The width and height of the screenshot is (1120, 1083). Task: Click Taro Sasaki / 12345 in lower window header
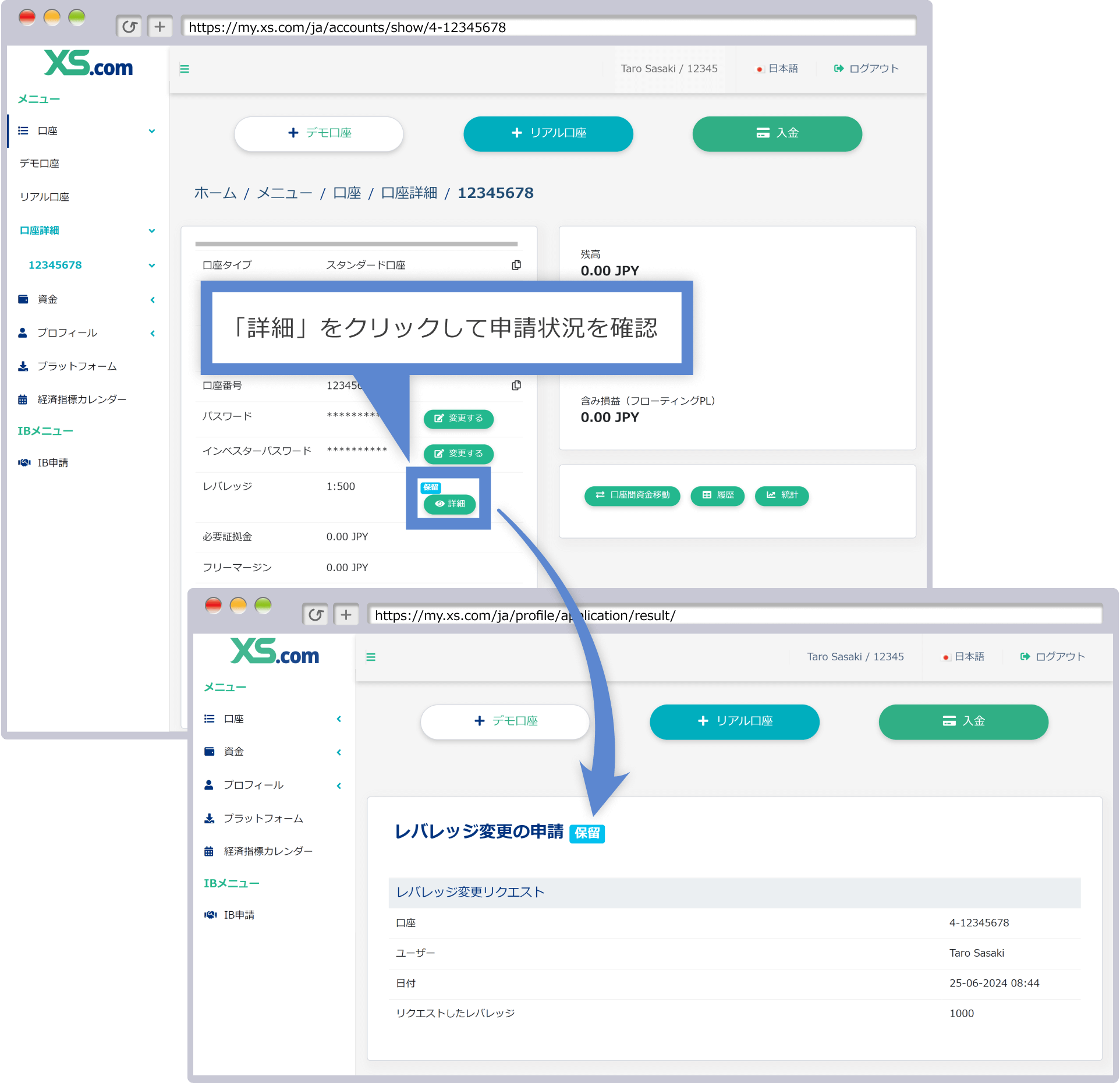[x=856, y=657]
